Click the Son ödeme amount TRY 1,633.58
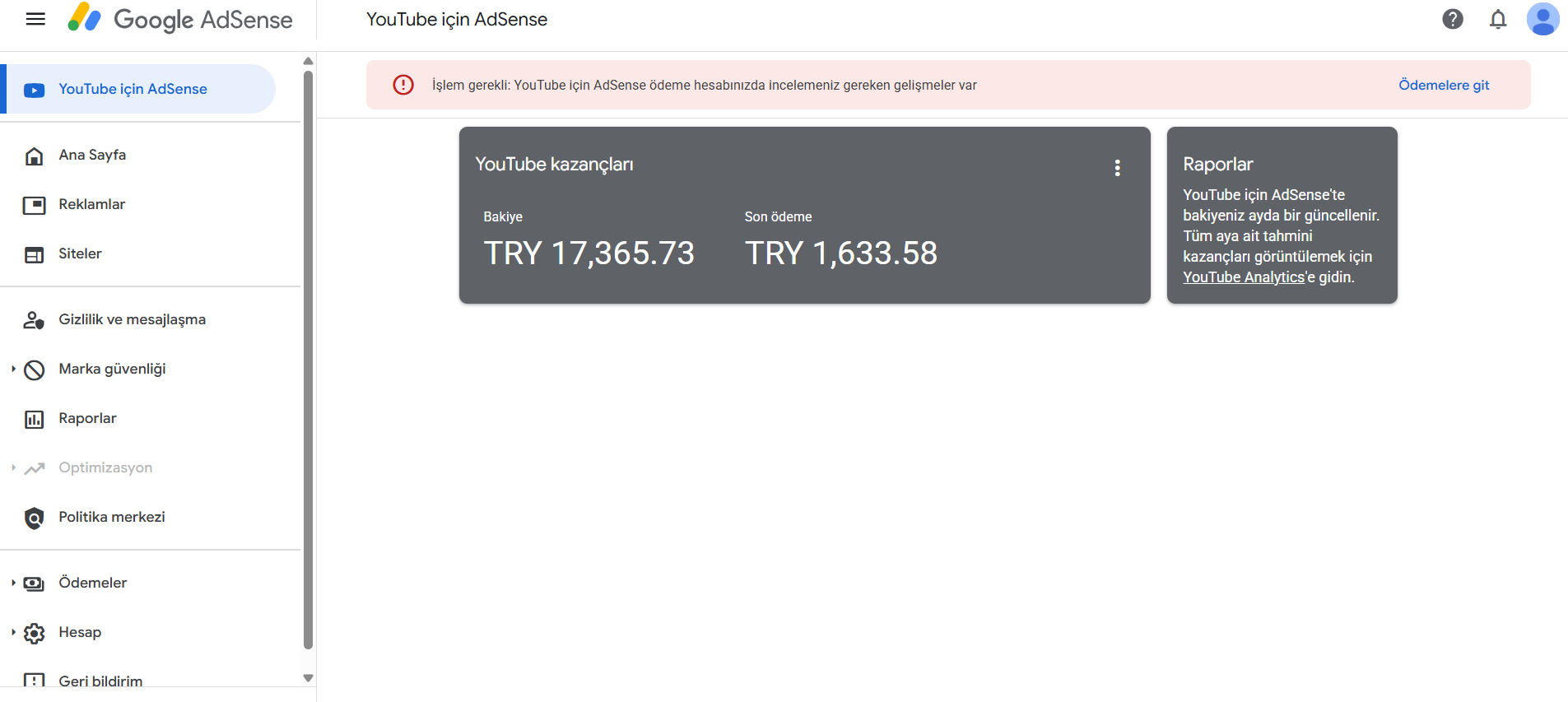 click(841, 253)
